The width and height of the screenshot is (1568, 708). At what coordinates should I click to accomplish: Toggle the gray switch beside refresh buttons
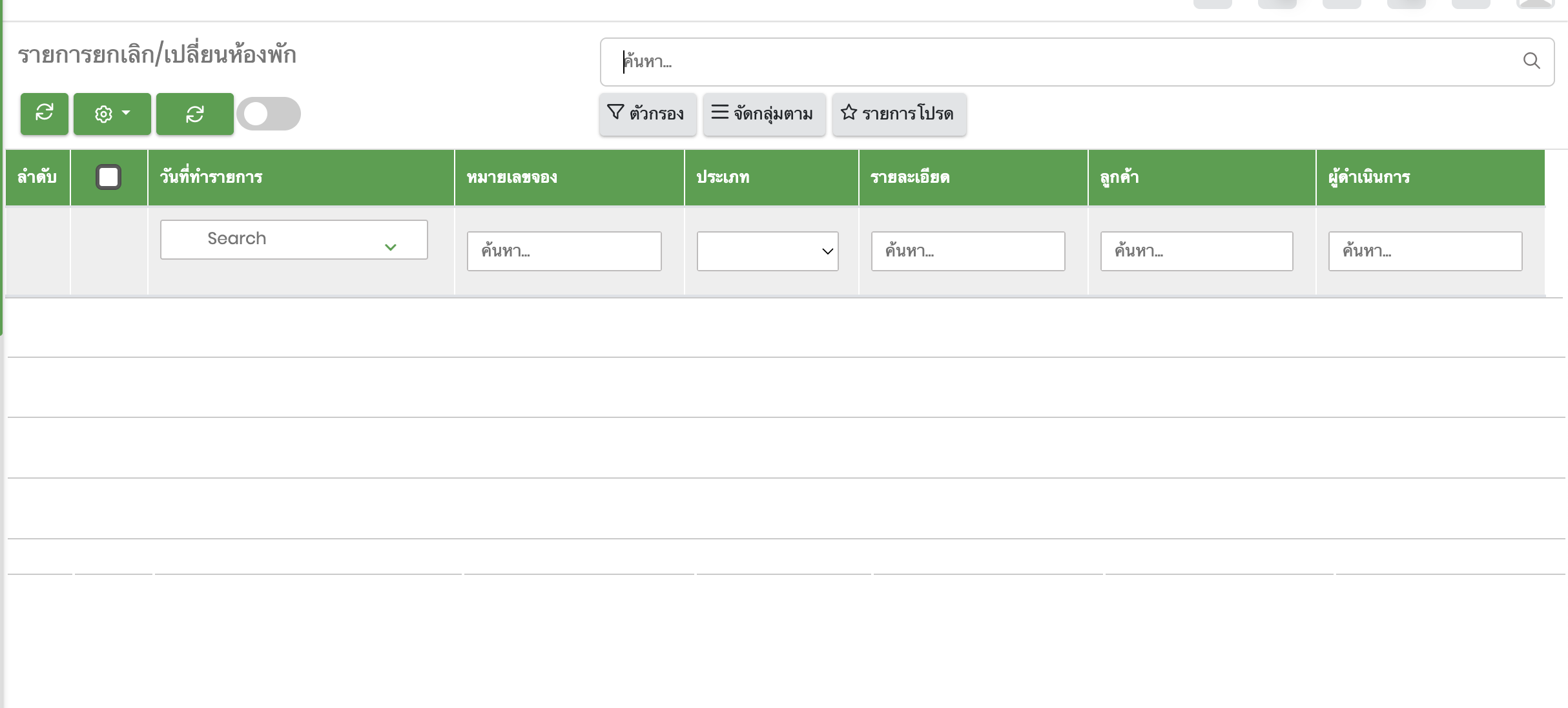(x=268, y=114)
